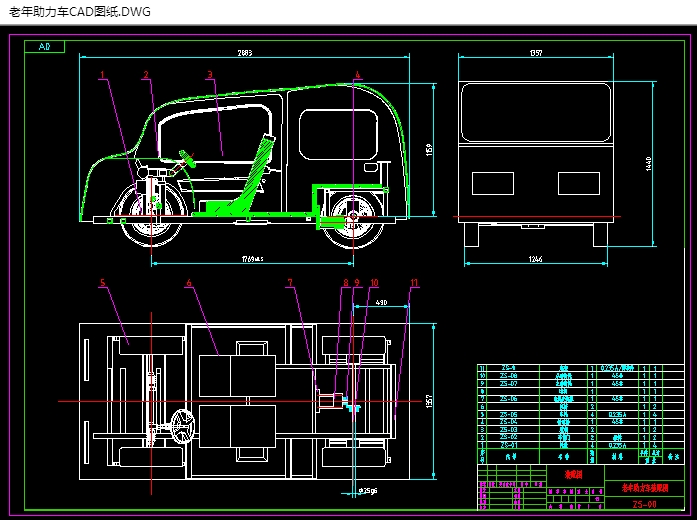Viewport: 697px width, 520px height.
Task: Select part callout number 1
Action: click(102, 74)
